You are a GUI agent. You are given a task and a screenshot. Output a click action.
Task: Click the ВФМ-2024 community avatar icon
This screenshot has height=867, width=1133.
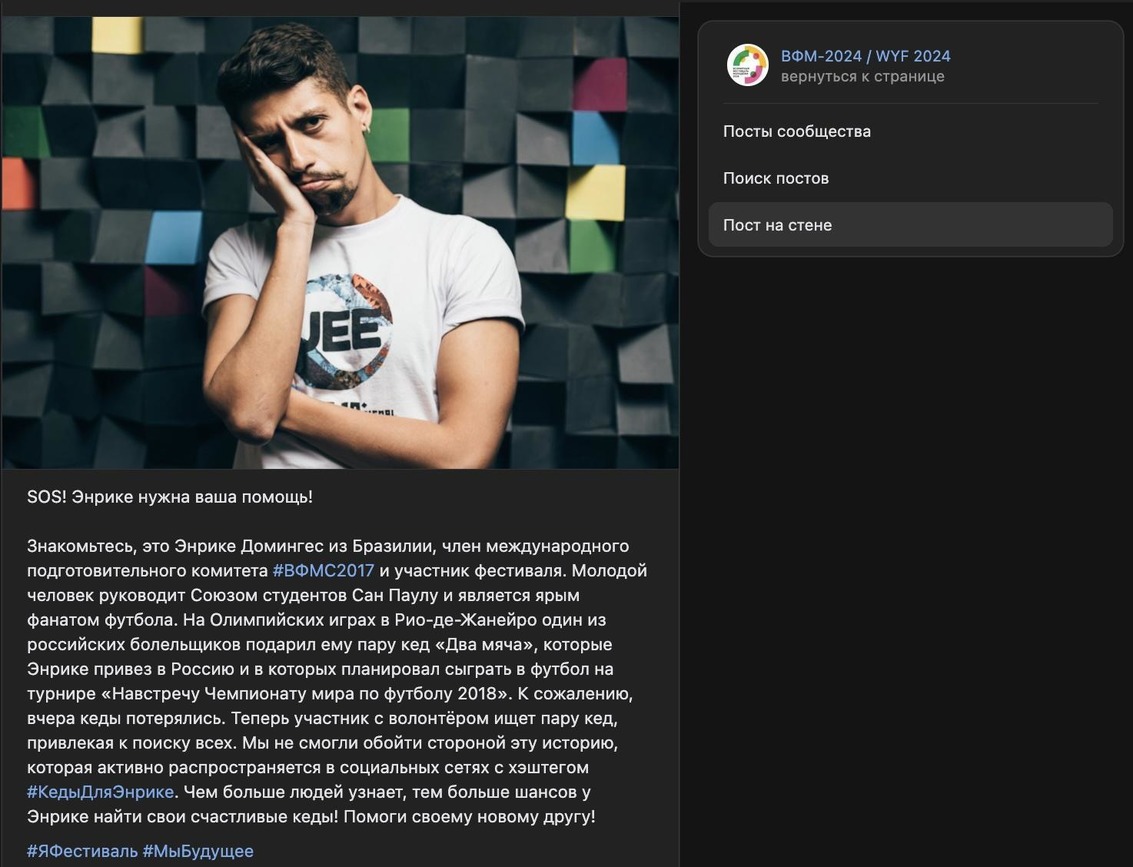click(x=747, y=66)
